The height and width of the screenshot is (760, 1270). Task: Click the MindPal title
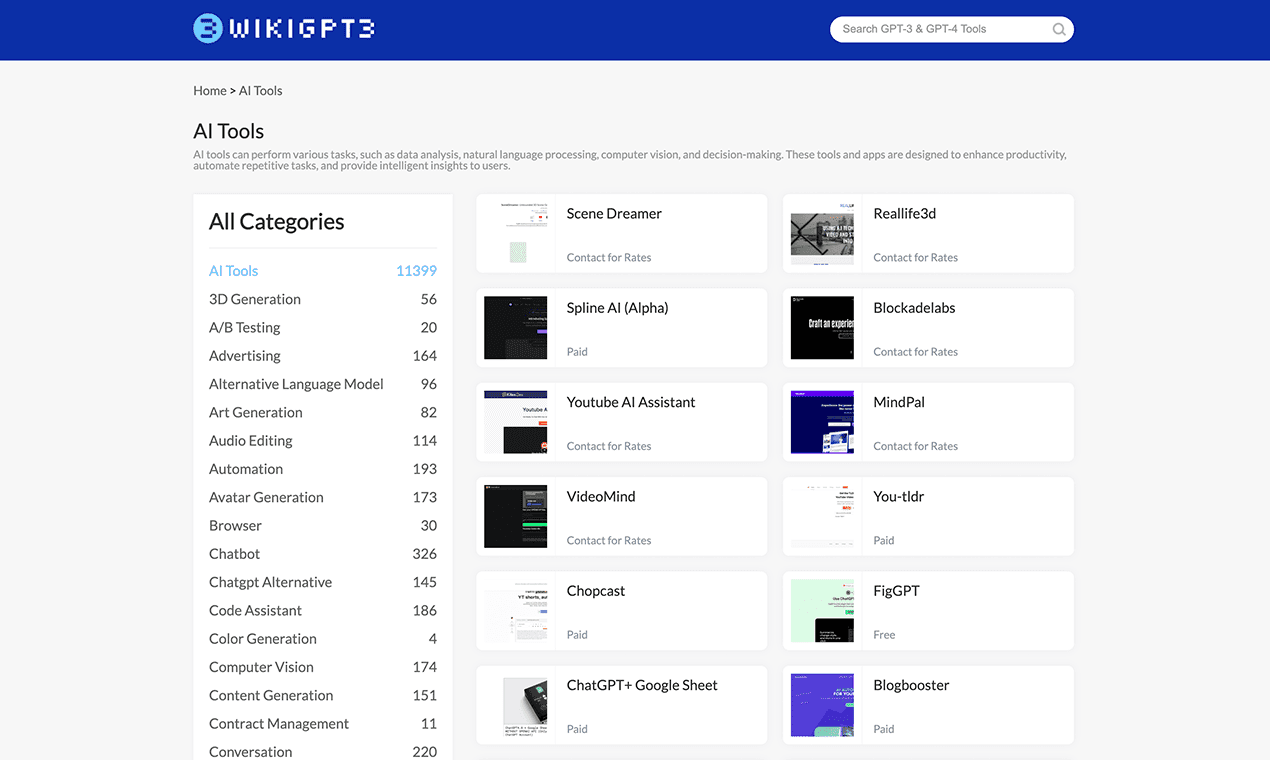click(x=899, y=402)
